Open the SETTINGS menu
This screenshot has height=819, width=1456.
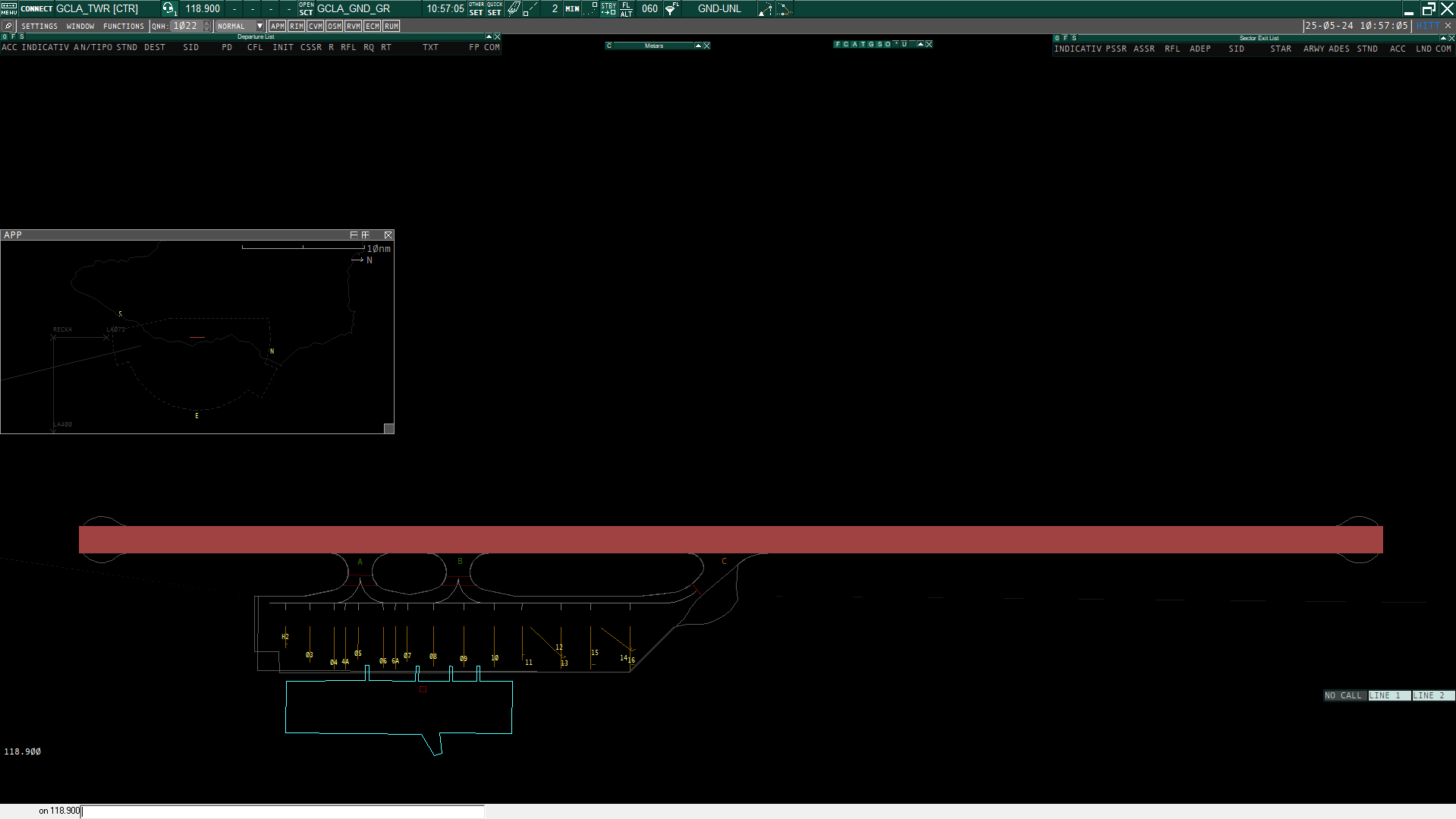(x=39, y=26)
